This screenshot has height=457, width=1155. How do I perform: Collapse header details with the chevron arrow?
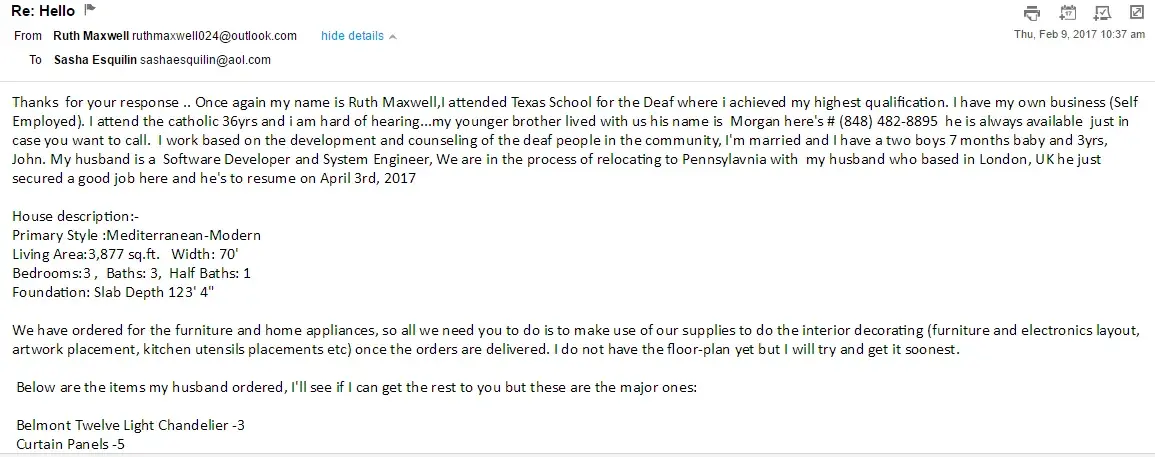pos(392,37)
